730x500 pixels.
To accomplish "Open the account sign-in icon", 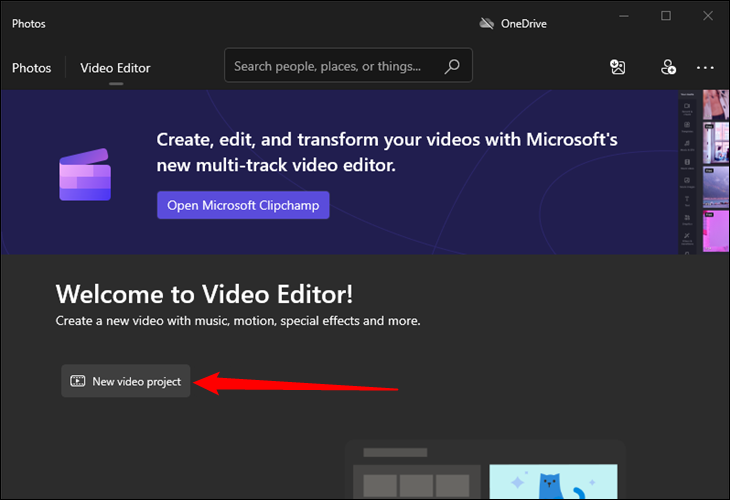I will (x=668, y=67).
